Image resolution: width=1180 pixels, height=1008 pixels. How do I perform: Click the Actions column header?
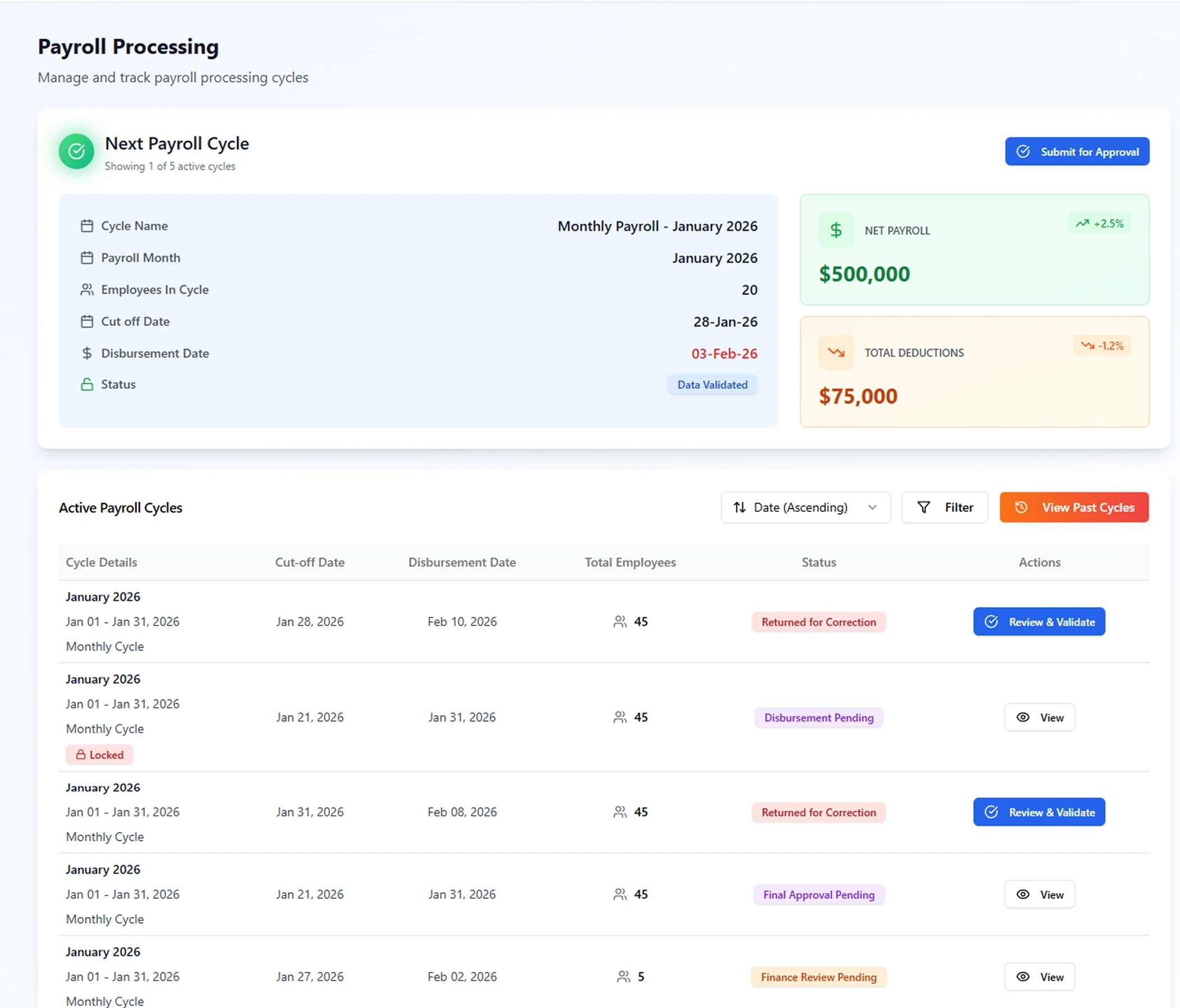point(1040,562)
